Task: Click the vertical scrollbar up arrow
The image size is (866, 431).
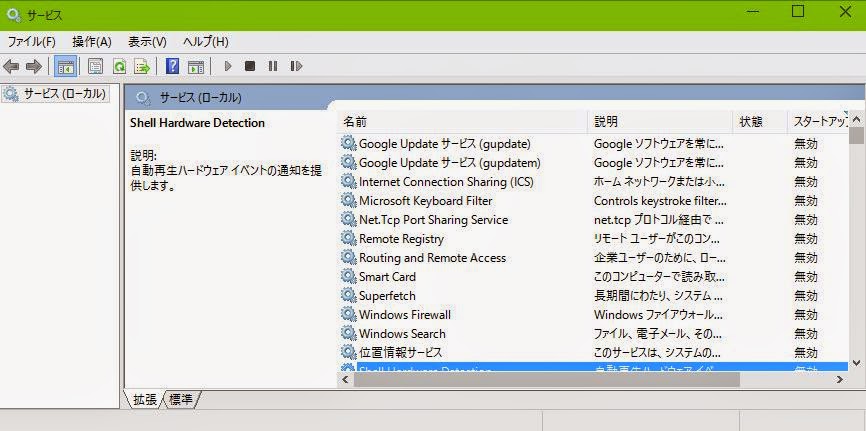Action: (857, 119)
